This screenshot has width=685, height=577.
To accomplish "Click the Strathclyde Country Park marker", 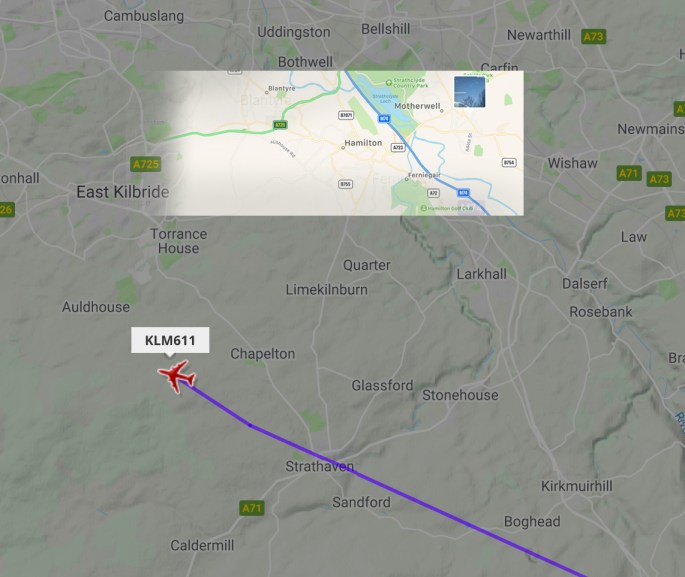I will (388, 83).
